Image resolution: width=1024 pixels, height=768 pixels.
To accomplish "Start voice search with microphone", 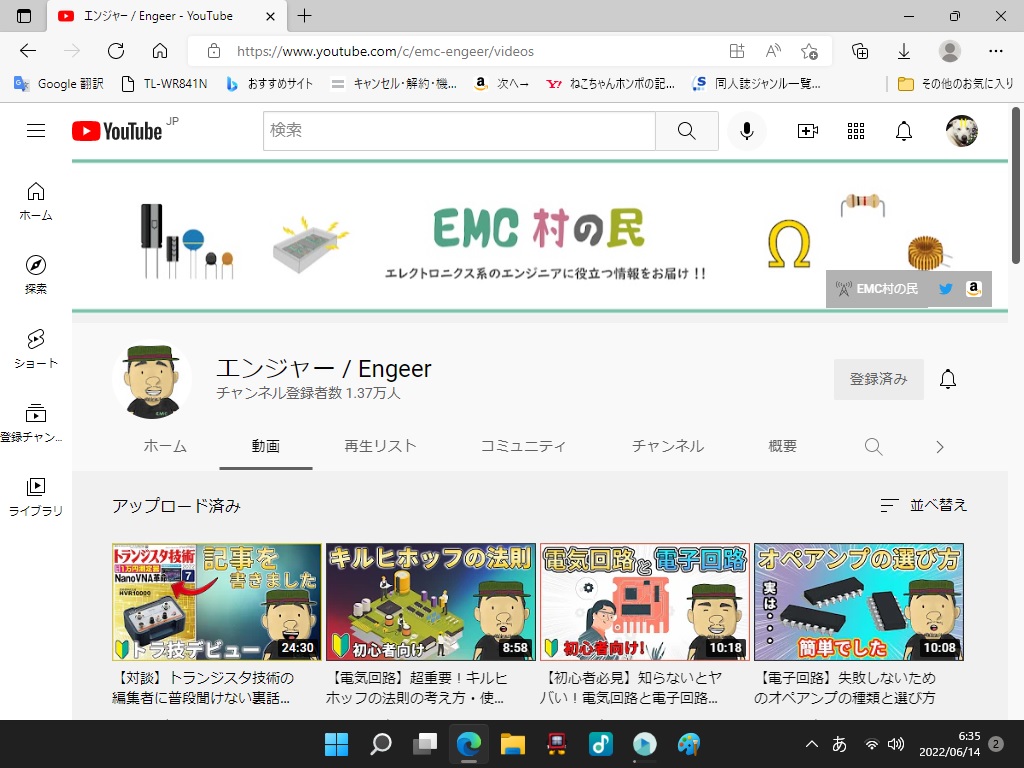I will [x=746, y=131].
